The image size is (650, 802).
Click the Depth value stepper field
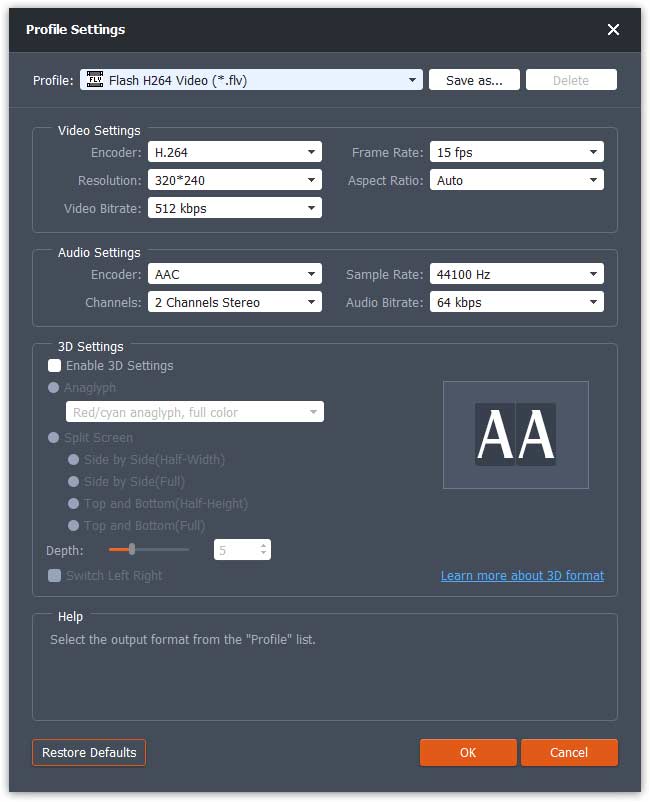tap(236, 550)
